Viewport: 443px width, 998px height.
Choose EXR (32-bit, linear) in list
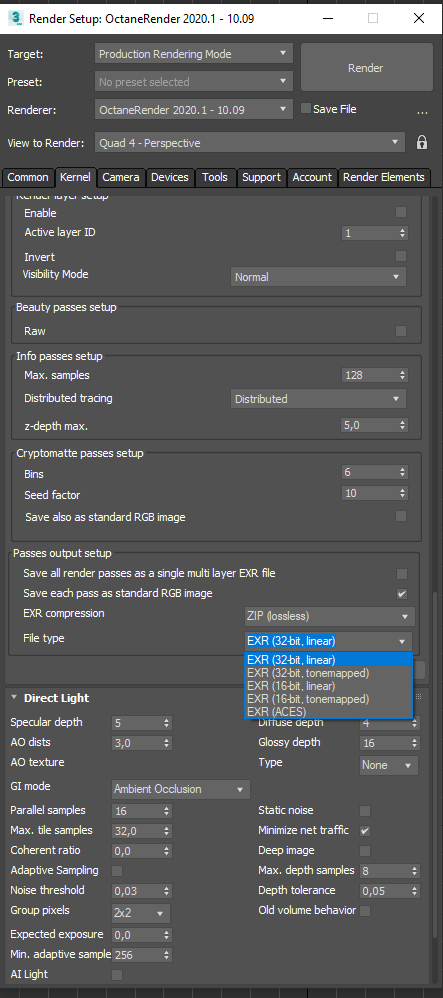pos(328,659)
